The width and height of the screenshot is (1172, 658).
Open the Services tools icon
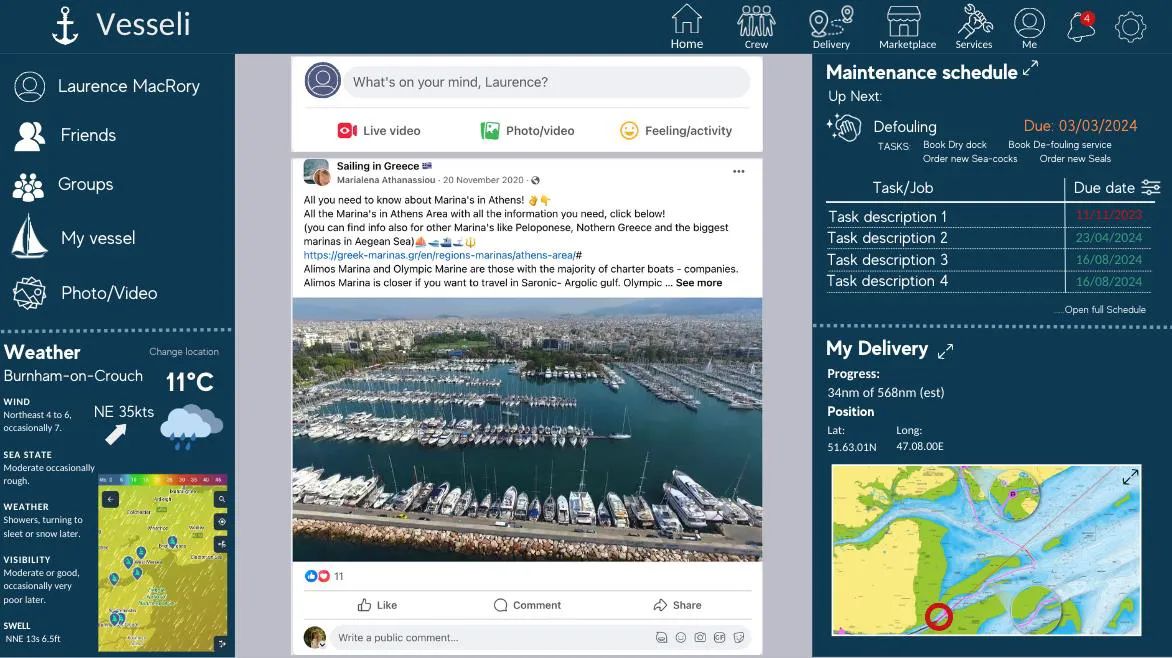pyautogui.click(x=973, y=22)
